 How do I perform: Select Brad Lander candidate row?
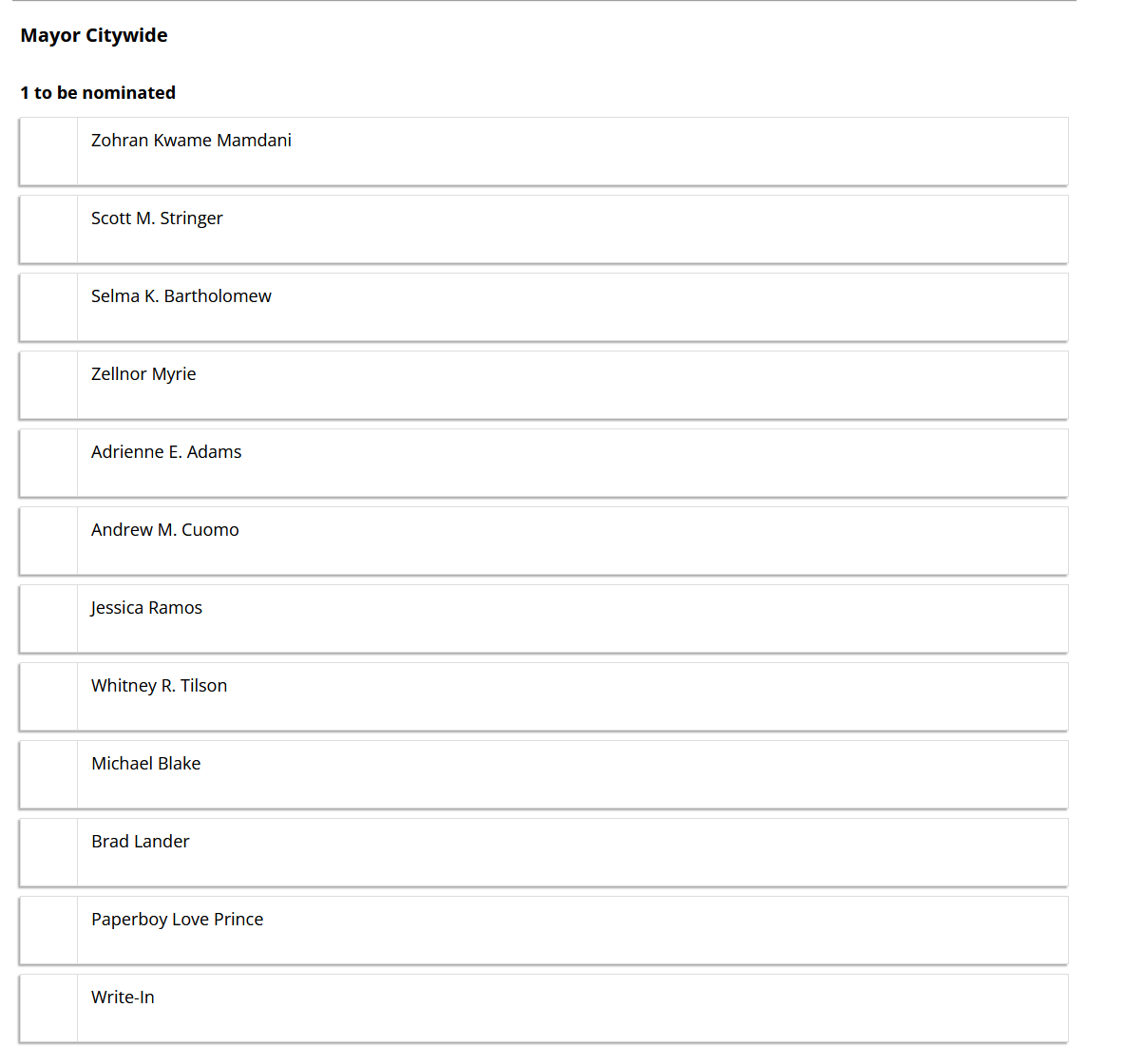point(543,852)
